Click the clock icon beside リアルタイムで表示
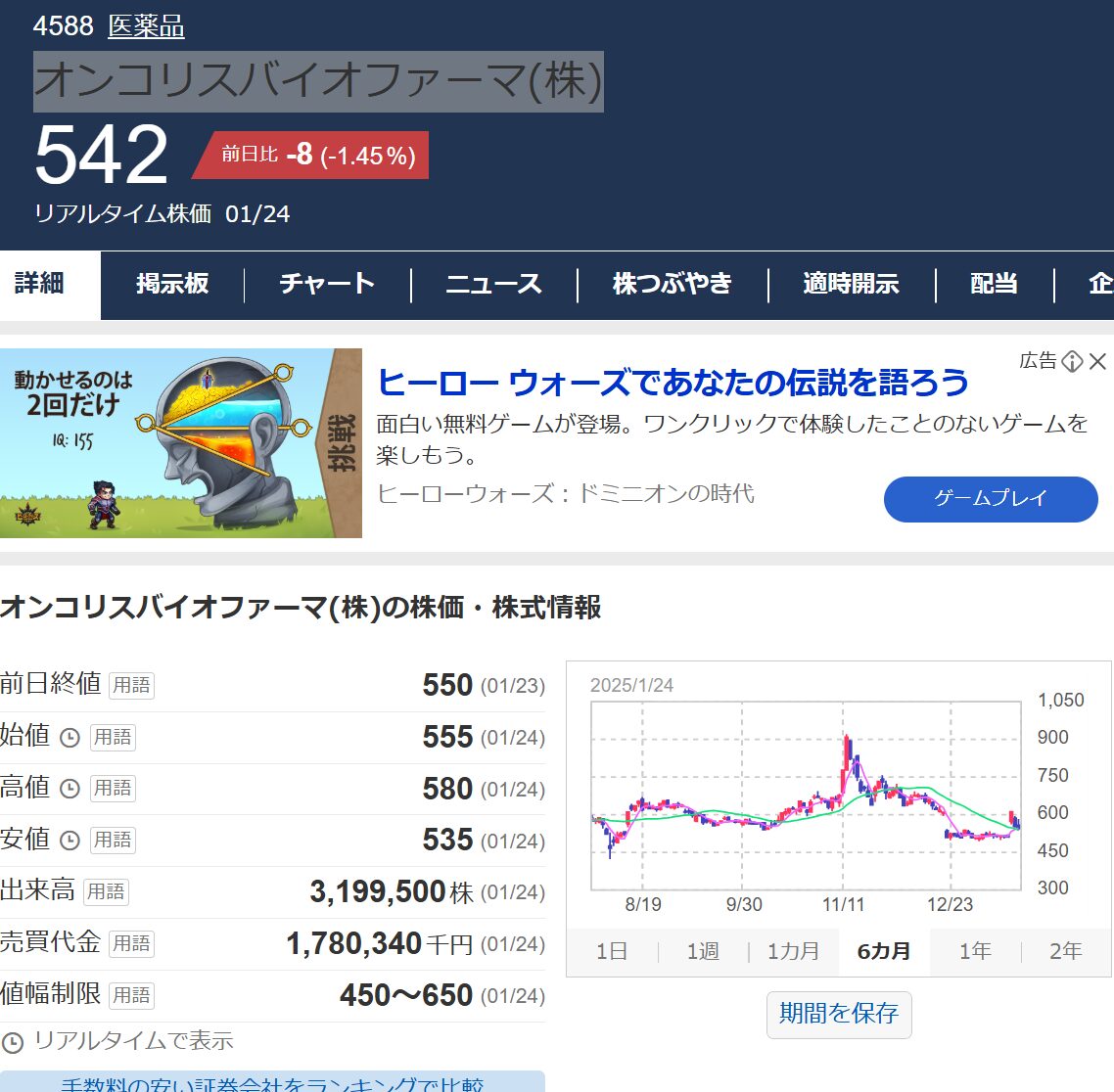The height and width of the screenshot is (1092, 1114). (13, 1042)
